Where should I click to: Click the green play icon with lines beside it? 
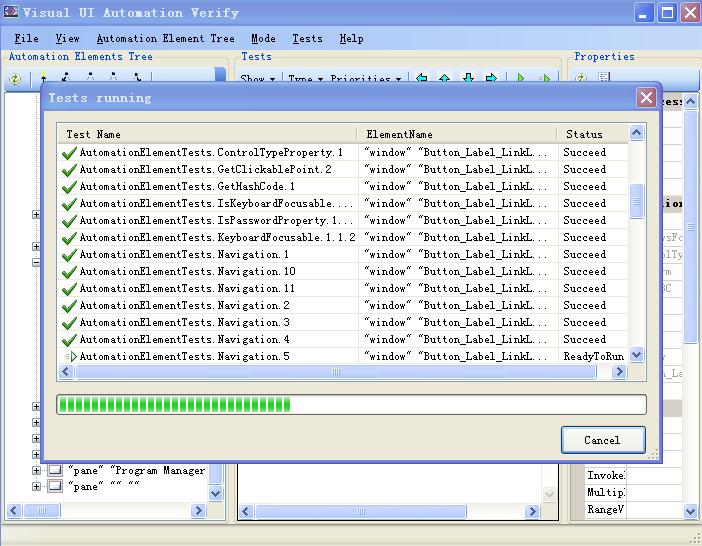(x=545, y=78)
